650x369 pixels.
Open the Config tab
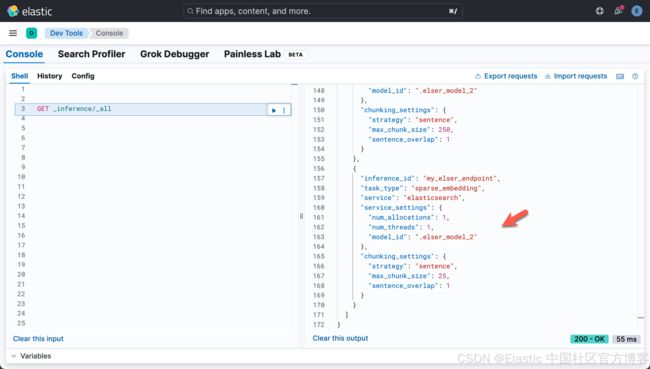(x=83, y=76)
